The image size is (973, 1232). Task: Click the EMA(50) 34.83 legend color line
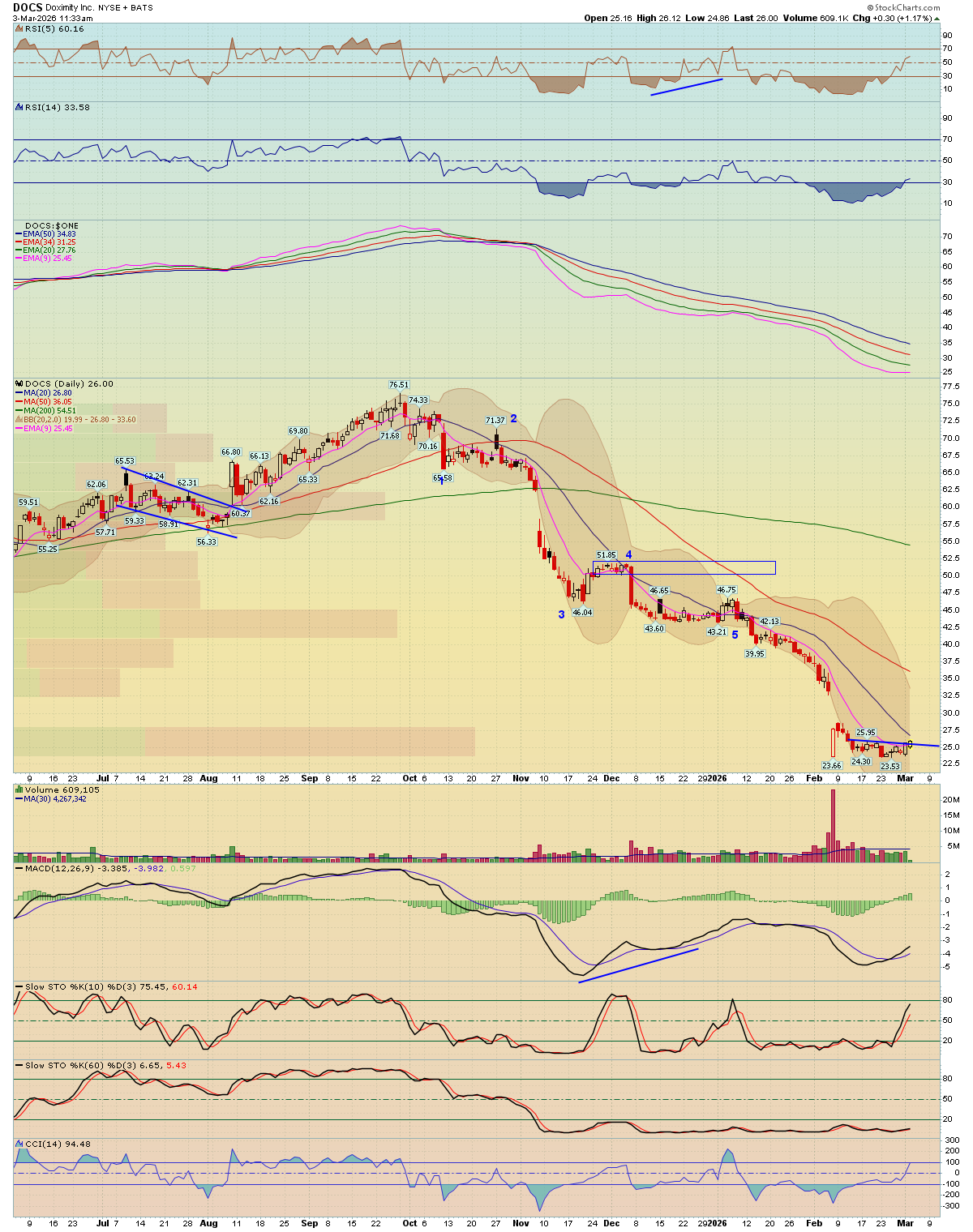(x=19, y=234)
